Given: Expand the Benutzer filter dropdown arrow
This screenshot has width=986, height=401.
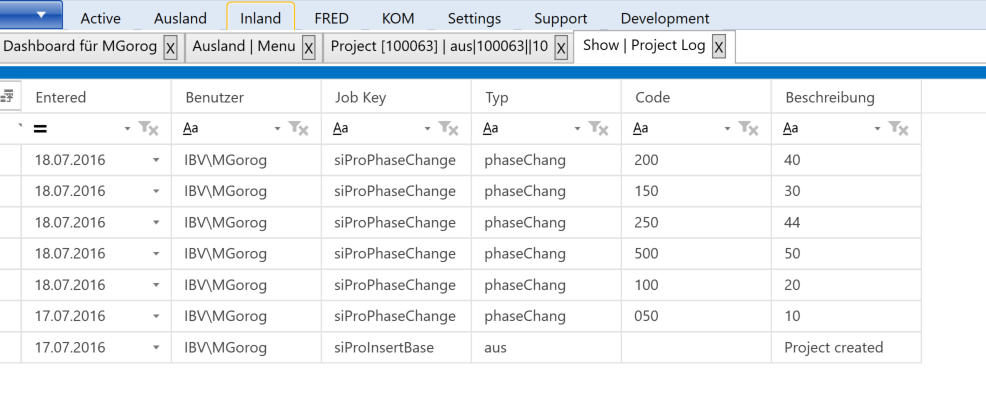Looking at the screenshot, I should coord(277,129).
